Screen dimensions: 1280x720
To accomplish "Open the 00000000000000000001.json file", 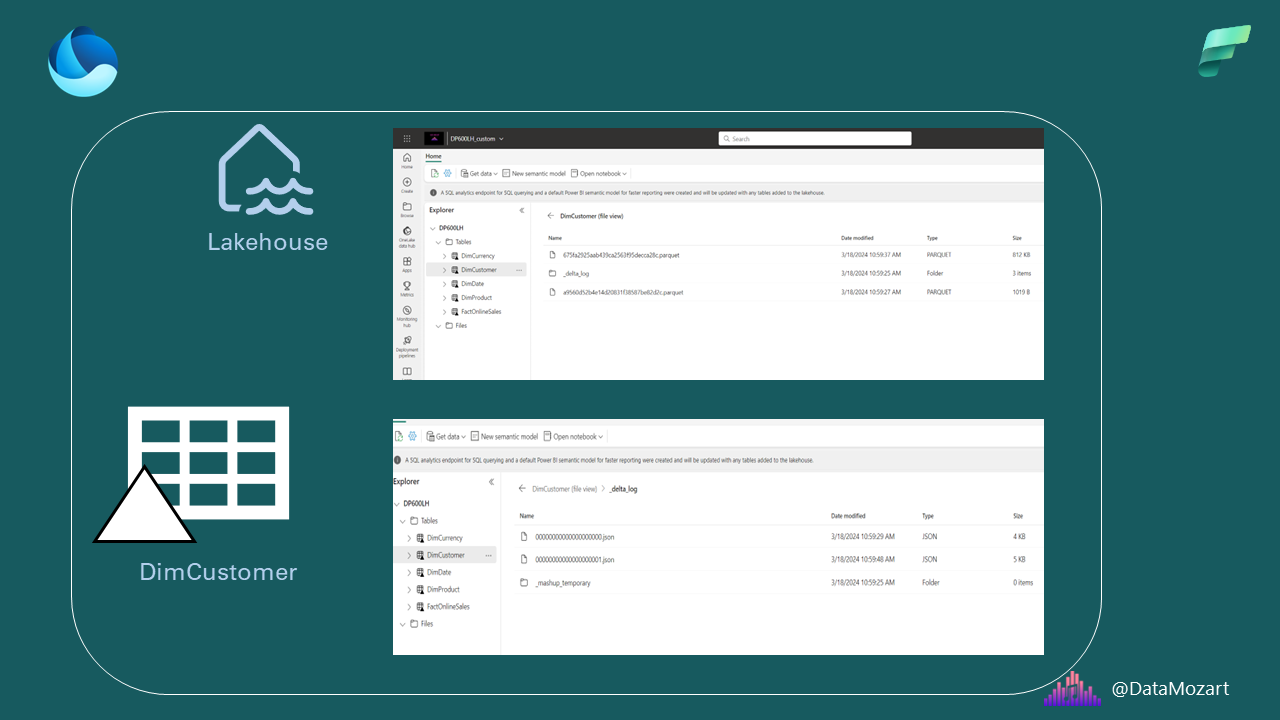I will pos(574,560).
